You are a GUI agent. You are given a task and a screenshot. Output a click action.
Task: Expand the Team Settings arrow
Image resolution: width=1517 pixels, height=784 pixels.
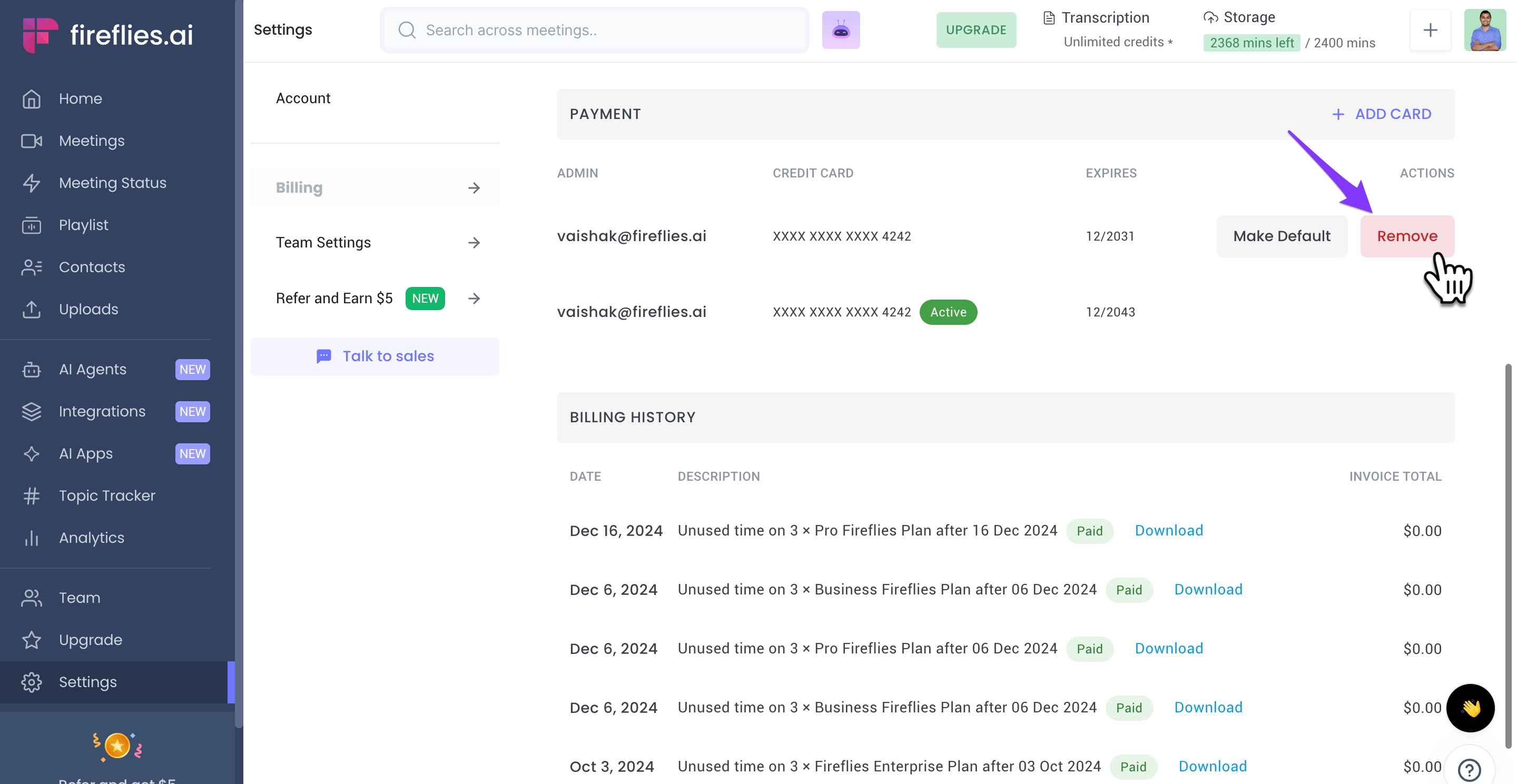click(x=474, y=243)
